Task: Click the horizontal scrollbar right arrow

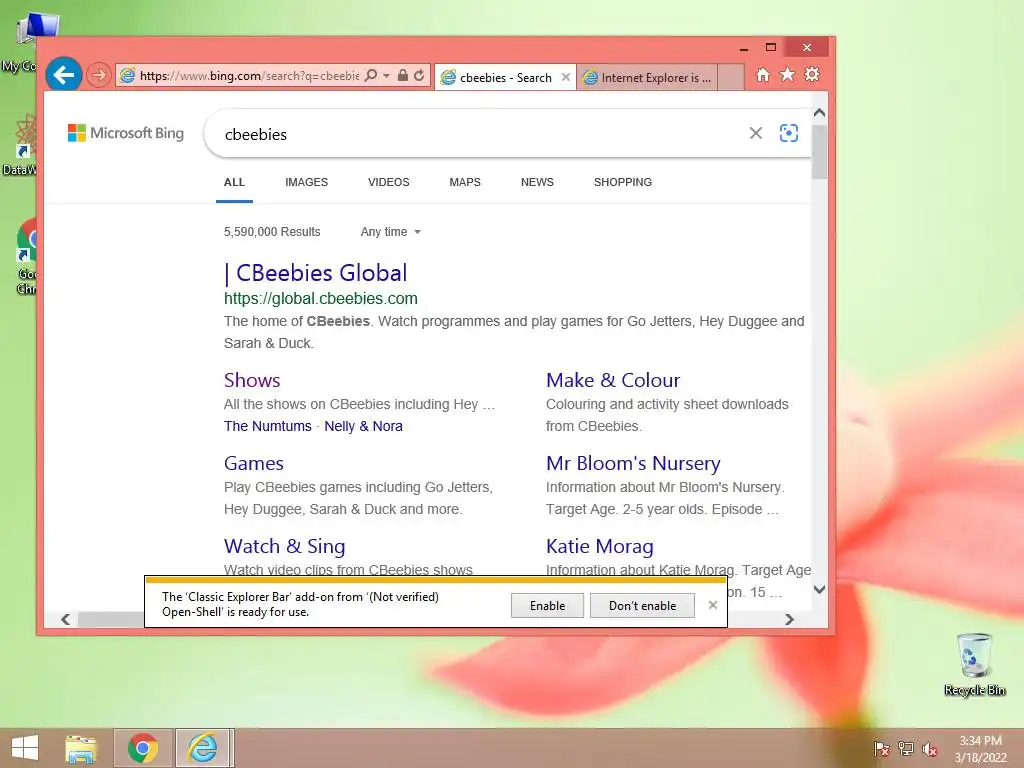Action: click(789, 618)
